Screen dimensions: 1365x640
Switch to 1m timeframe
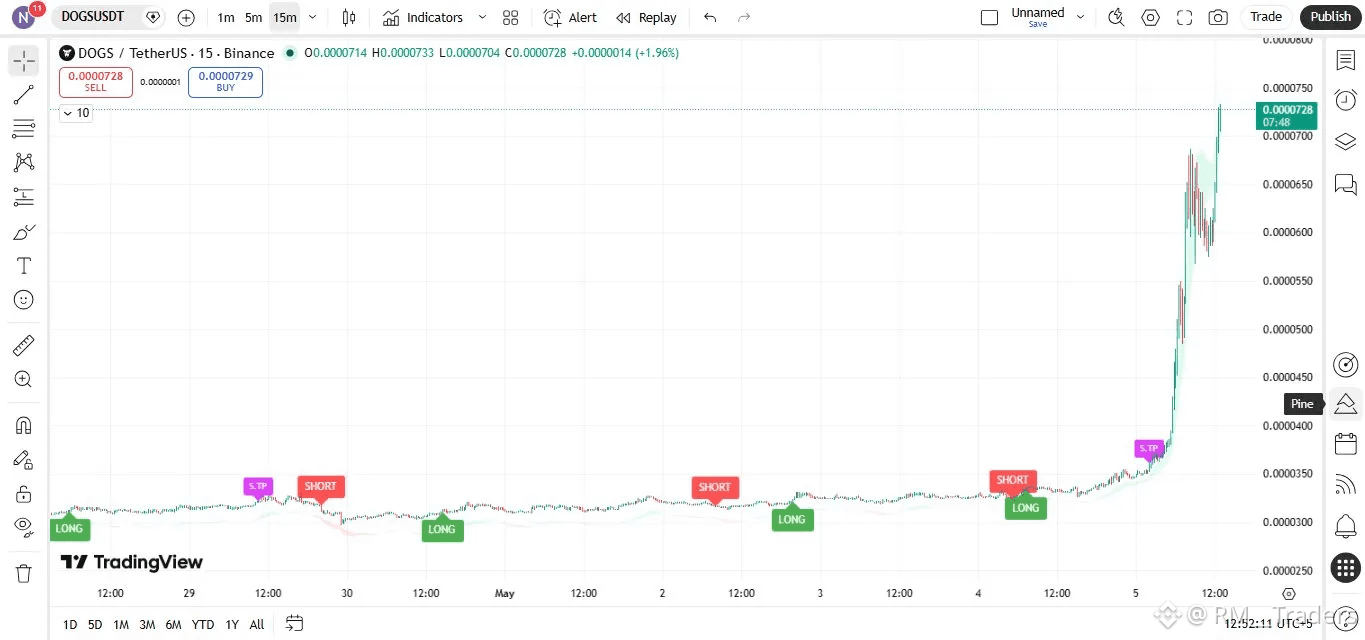coord(226,17)
